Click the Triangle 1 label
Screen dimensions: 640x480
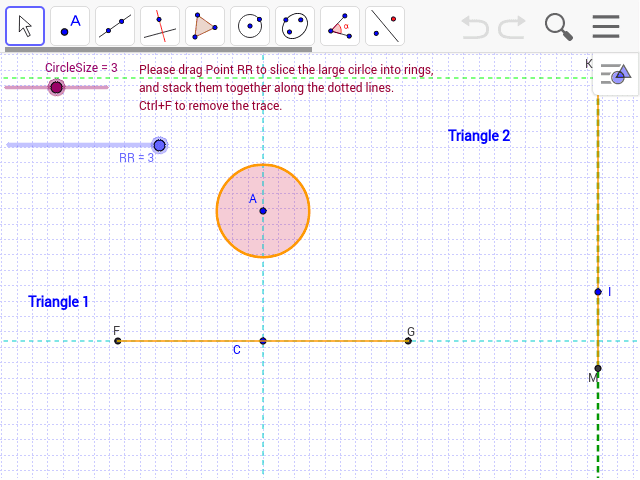coord(58,302)
